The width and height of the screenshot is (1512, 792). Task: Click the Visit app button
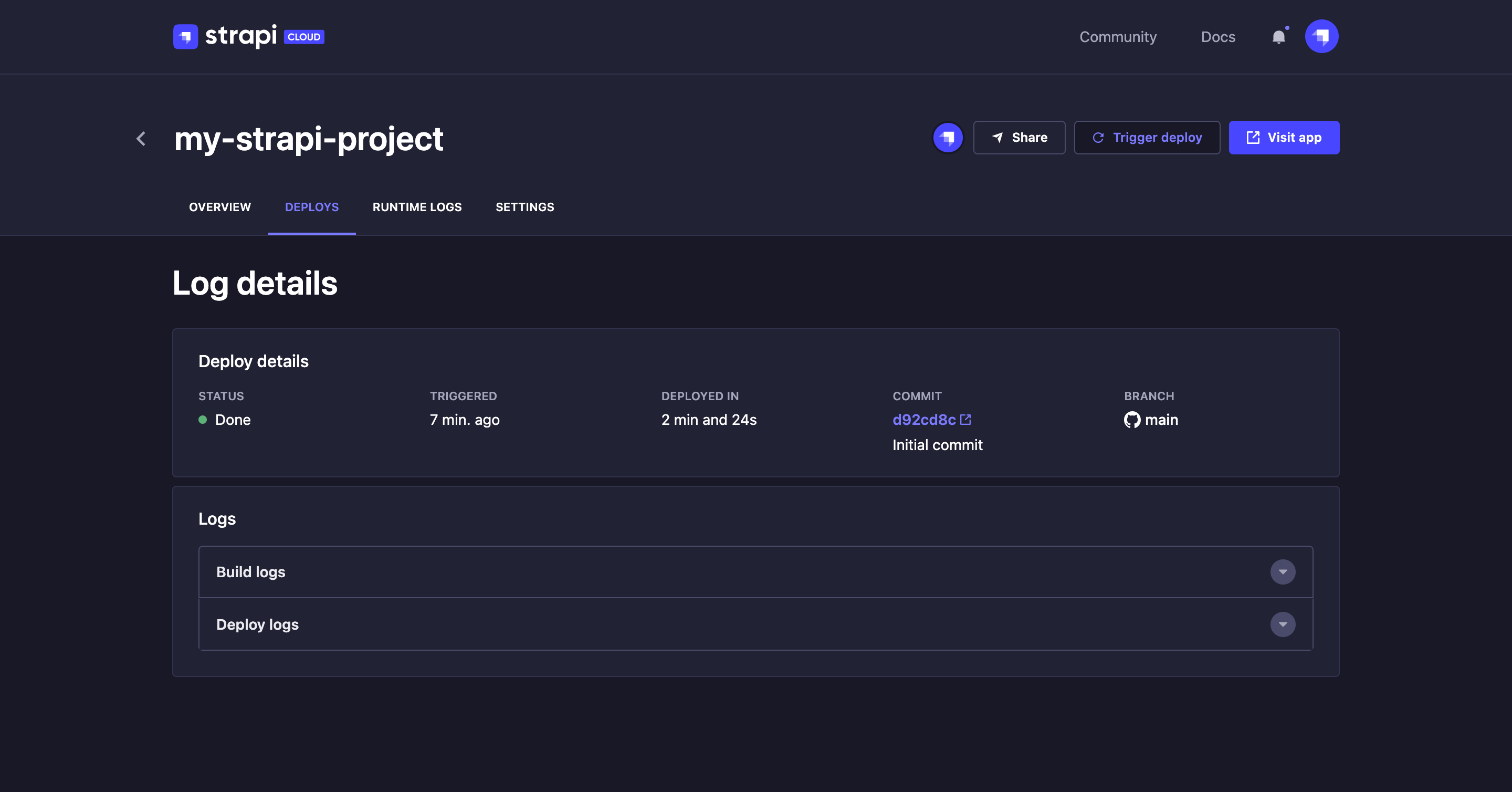(1284, 138)
